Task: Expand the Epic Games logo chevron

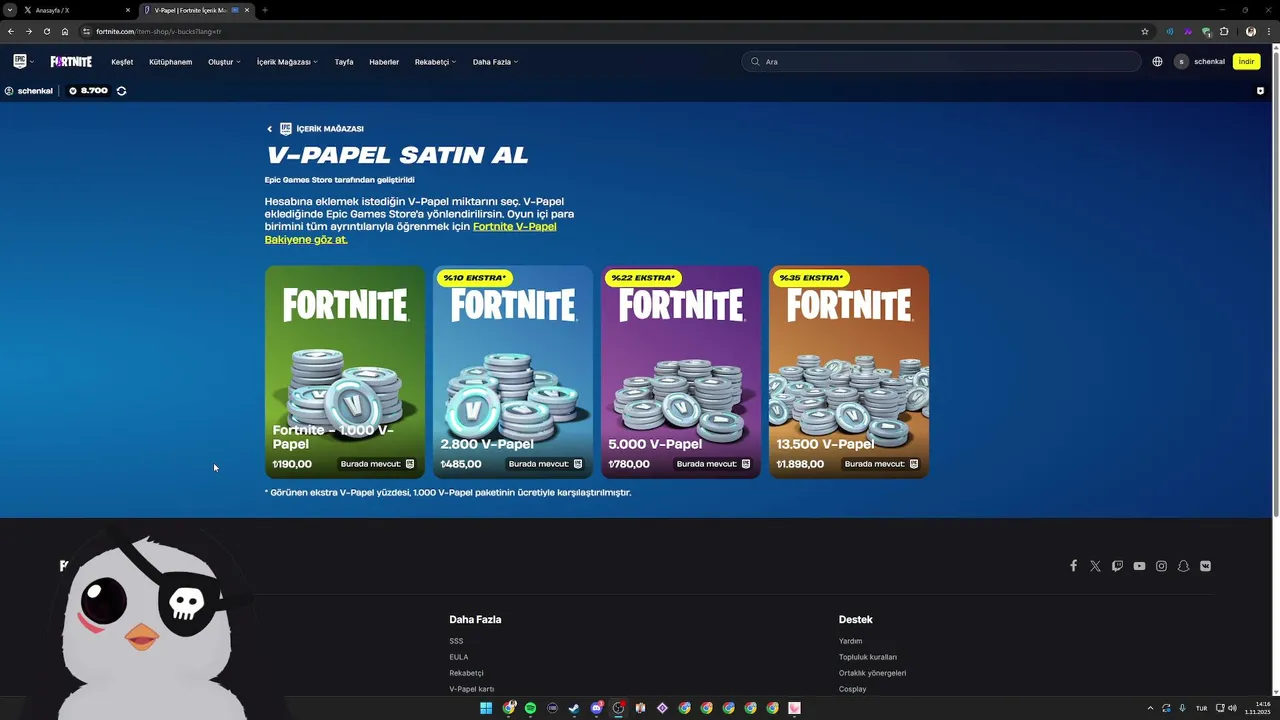Action: coord(32,62)
